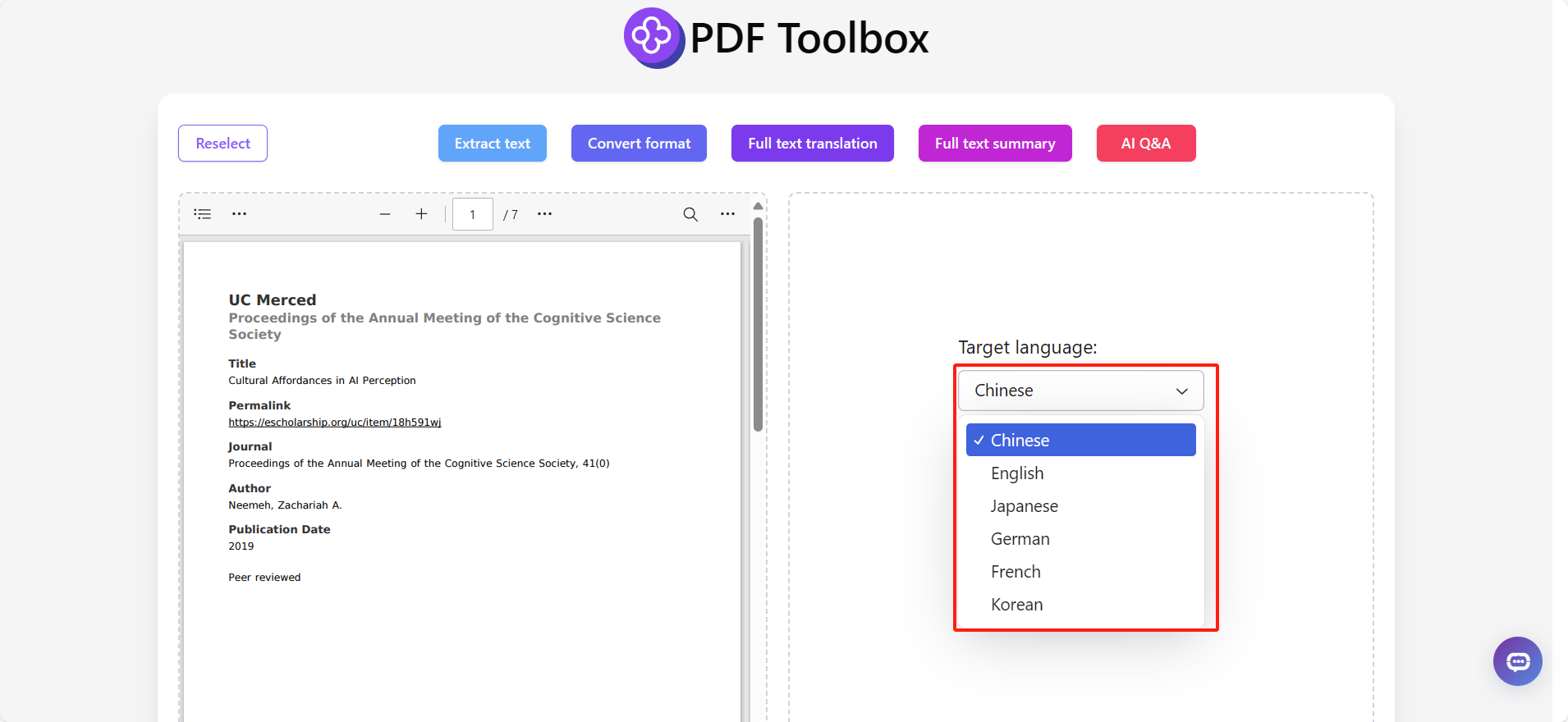Click the publication year '2019'
Viewport: 1568px width, 722px height.
(x=241, y=546)
